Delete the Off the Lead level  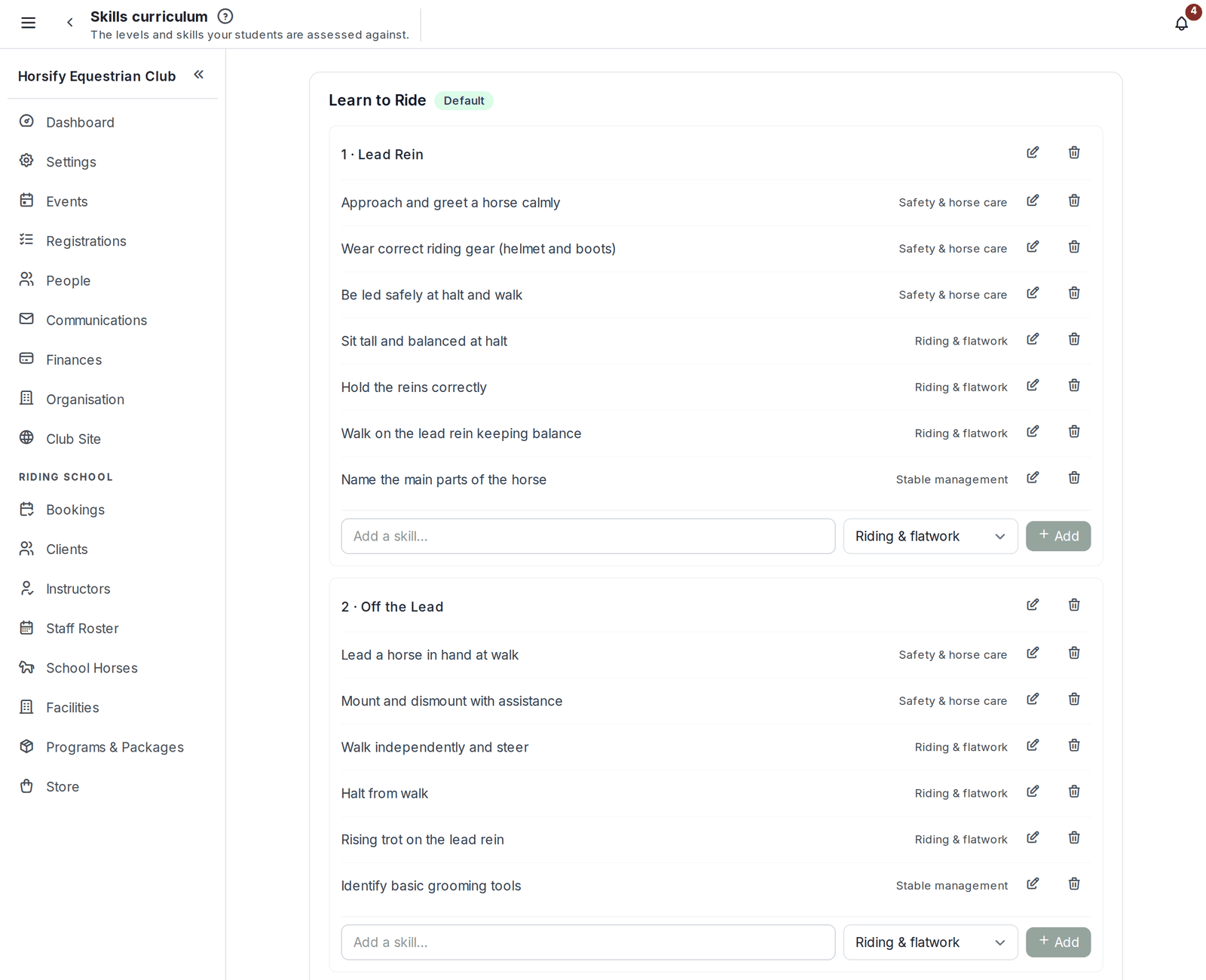1074,605
